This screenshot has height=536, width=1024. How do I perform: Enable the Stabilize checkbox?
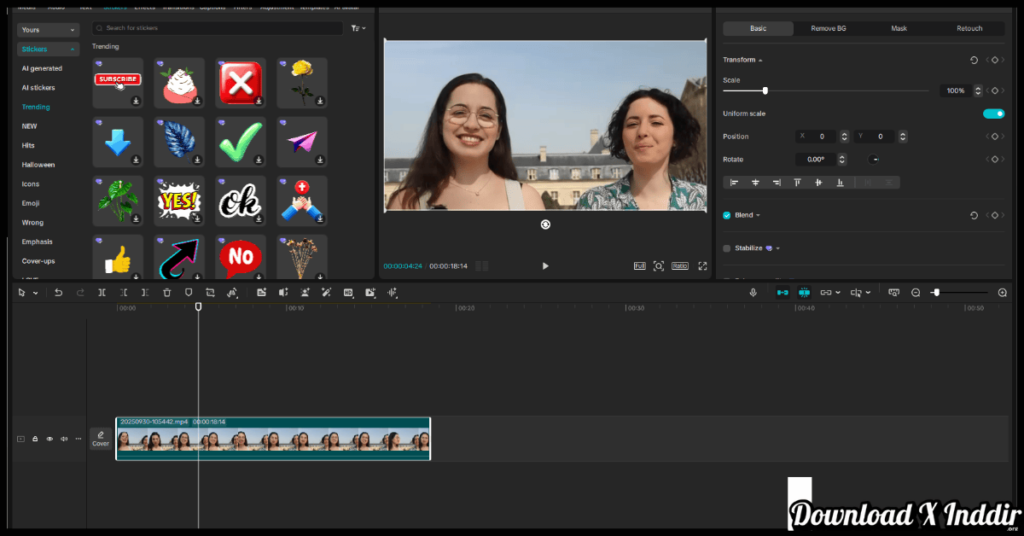click(x=727, y=248)
